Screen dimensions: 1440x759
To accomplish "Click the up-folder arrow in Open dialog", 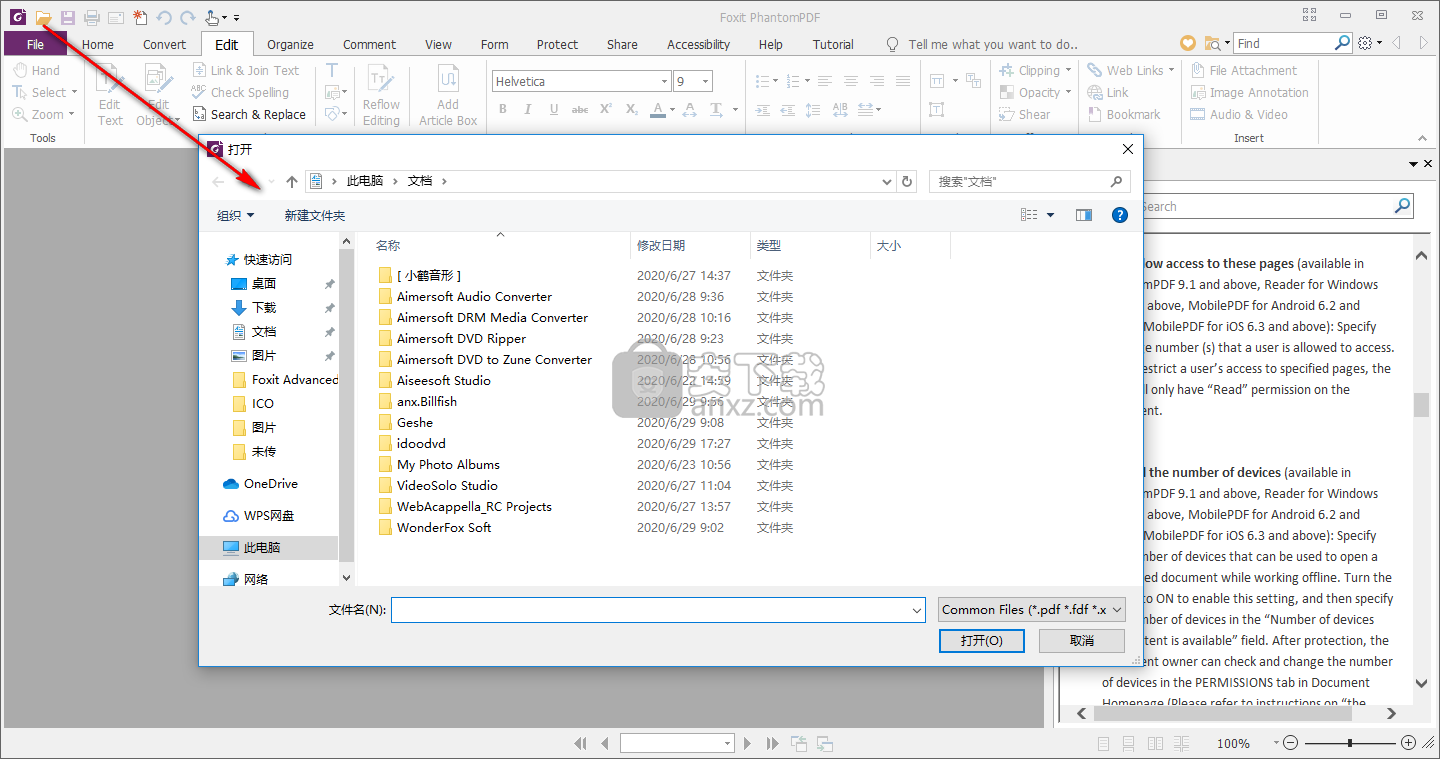I will tap(292, 181).
